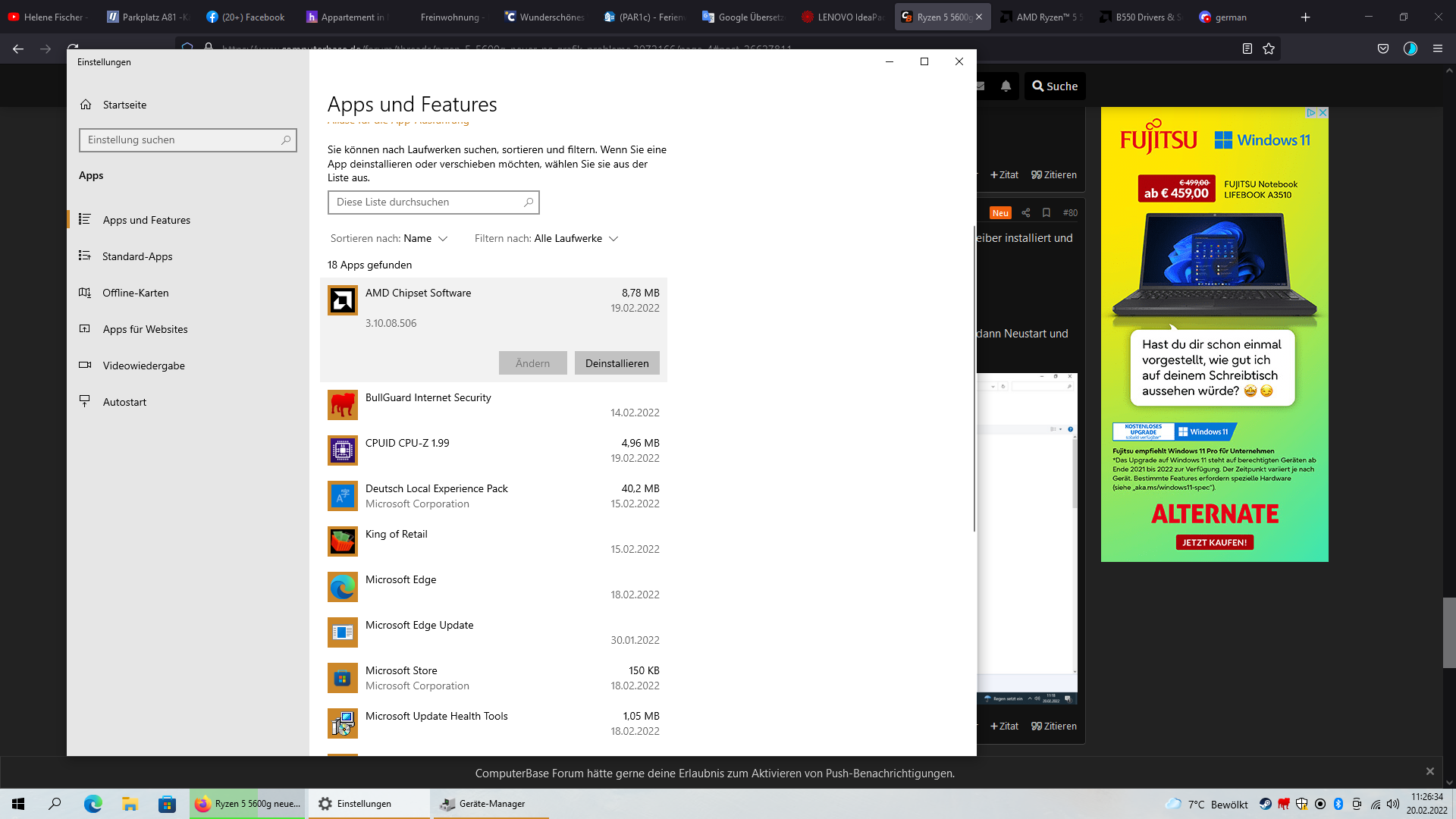Click the Diese Liste durchsuchen field

(426, 202)
